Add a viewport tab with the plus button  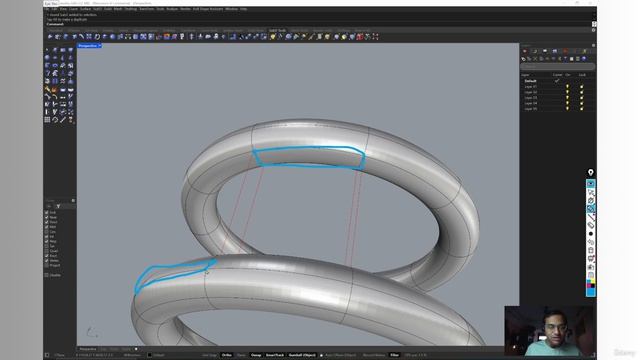(x=136, y=349)
